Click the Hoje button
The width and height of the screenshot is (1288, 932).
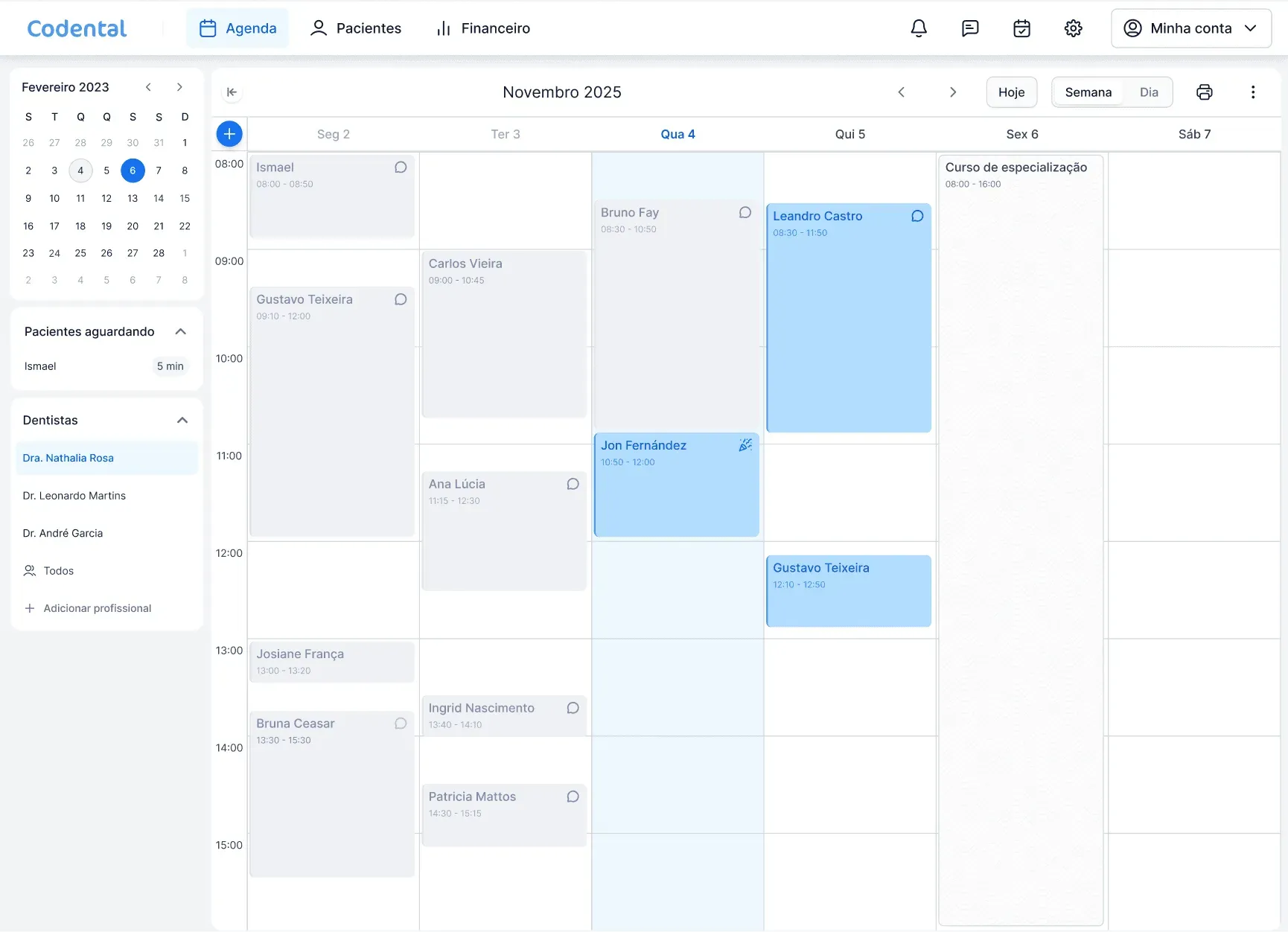tap(1011, 92)
